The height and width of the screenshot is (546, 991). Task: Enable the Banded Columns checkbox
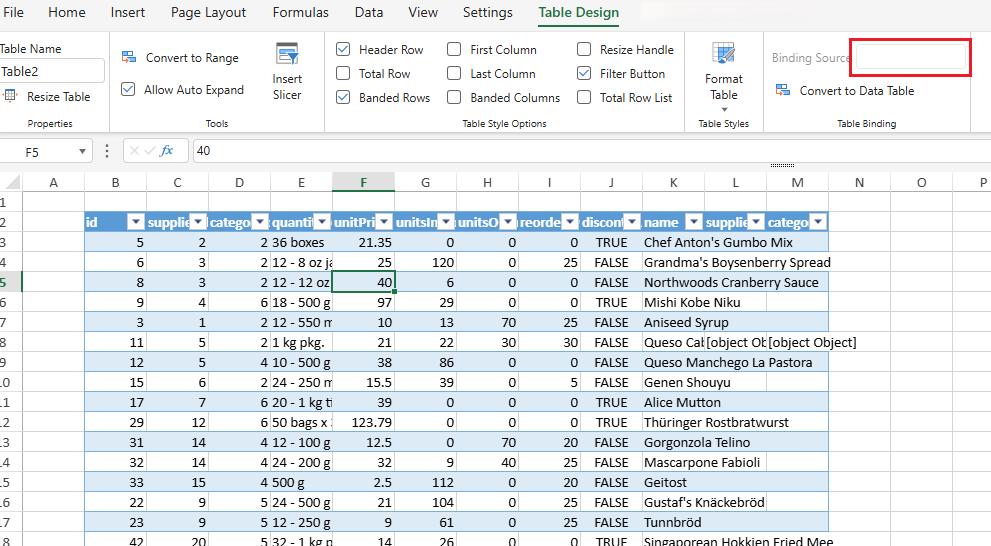[x=454, y=97]
